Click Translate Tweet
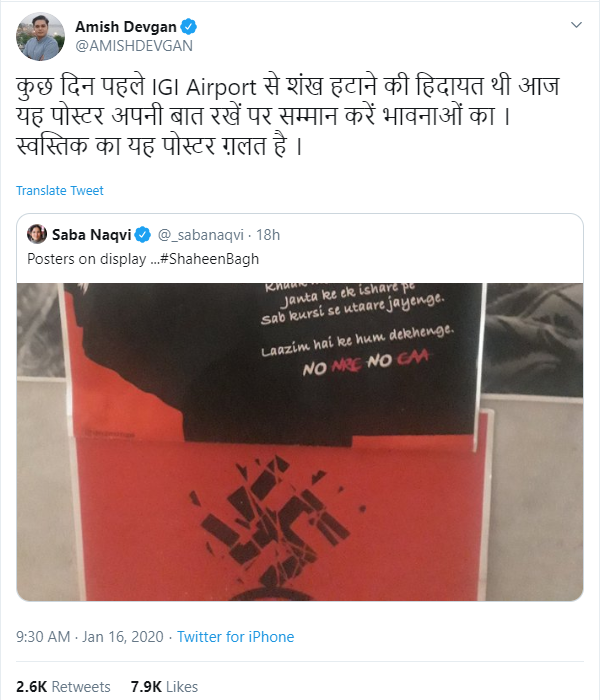Image resolution: width=602 pixels, height=700 pixels. (60, 191)
